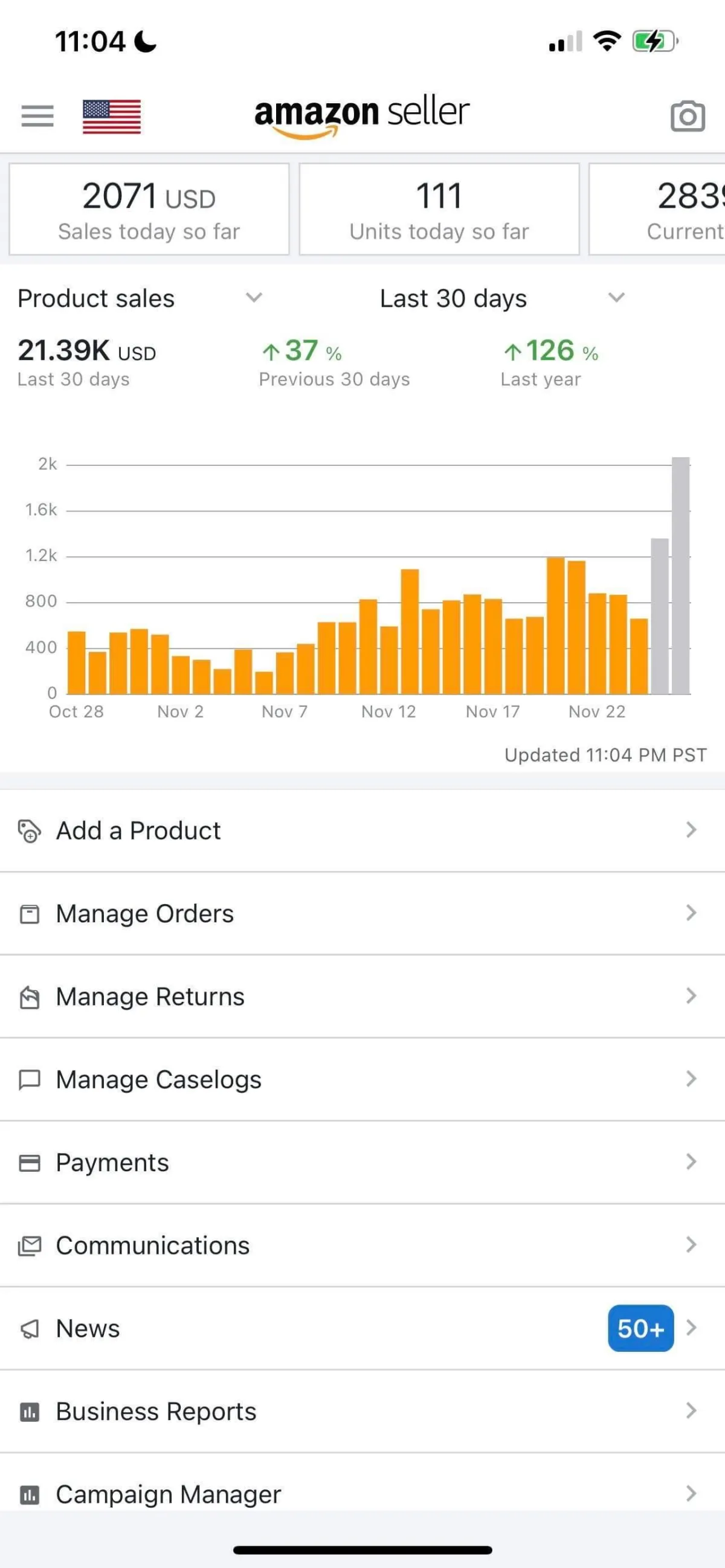725x1568 pixels.
Task: Tap the Communications envelope icon
Action: [29, 1246]
